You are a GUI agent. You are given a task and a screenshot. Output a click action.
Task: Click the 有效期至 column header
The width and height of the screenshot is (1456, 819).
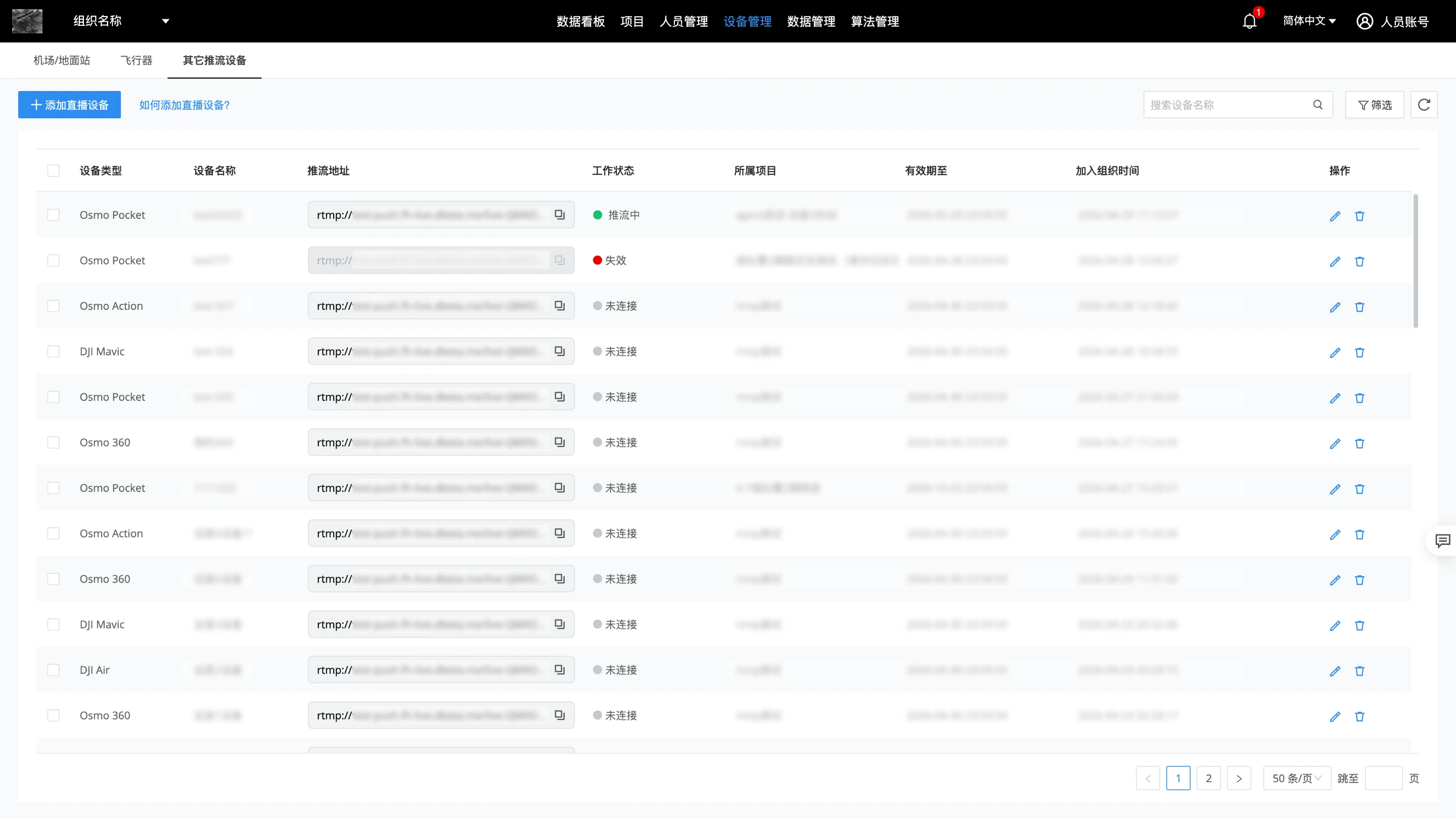coord(926,171)
